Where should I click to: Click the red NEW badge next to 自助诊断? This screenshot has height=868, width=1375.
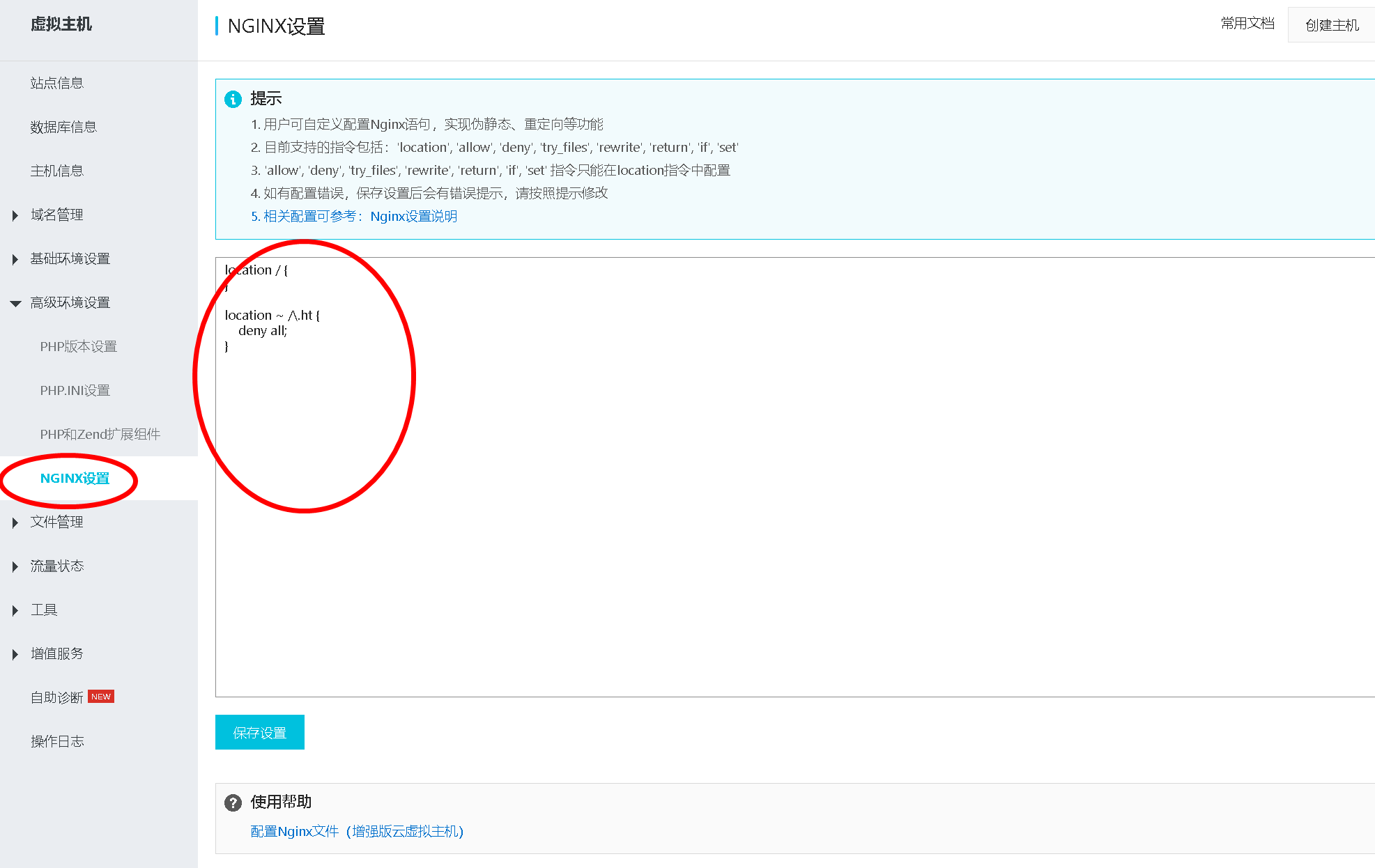101,697
